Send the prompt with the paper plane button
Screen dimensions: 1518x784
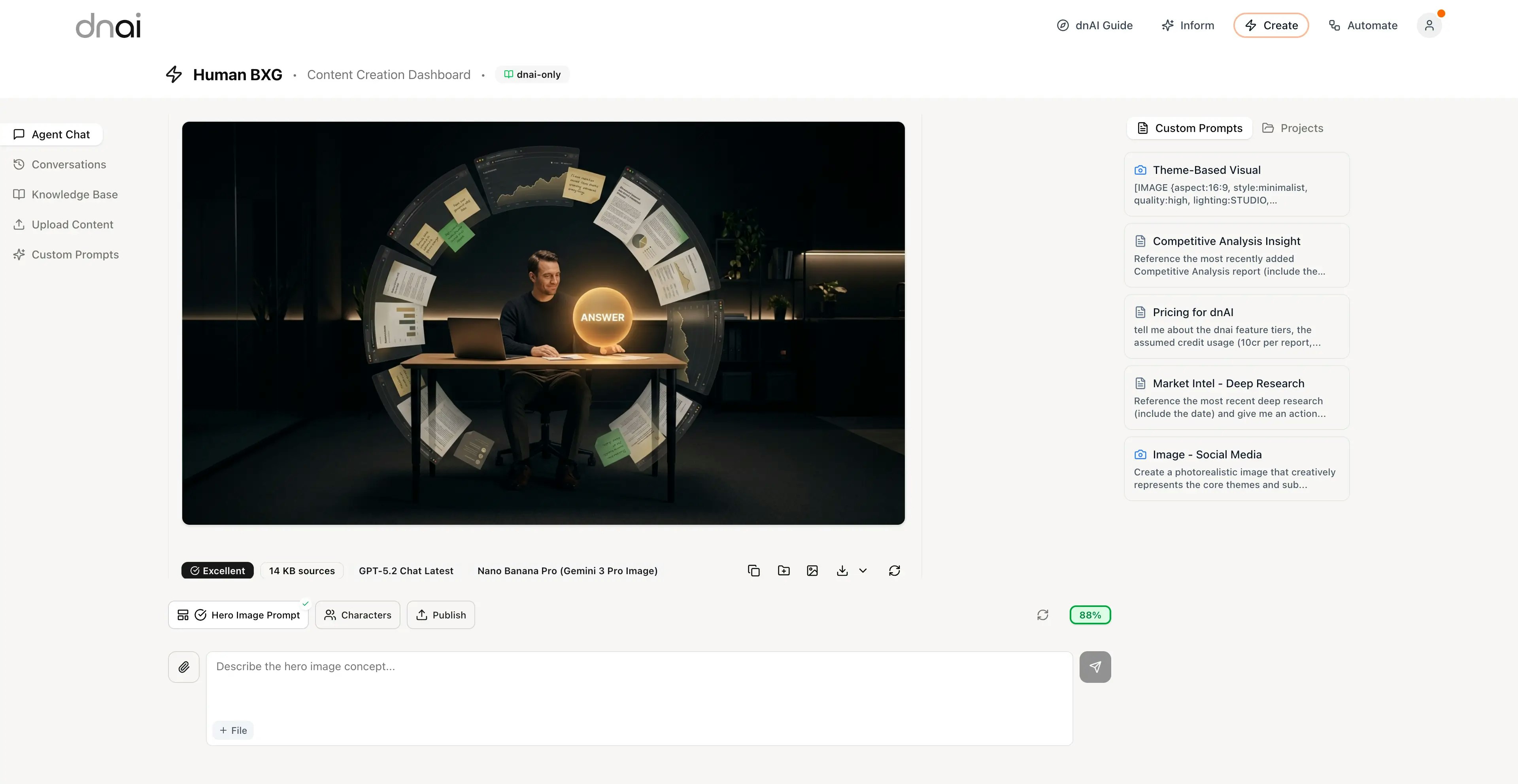point(1095,667)
